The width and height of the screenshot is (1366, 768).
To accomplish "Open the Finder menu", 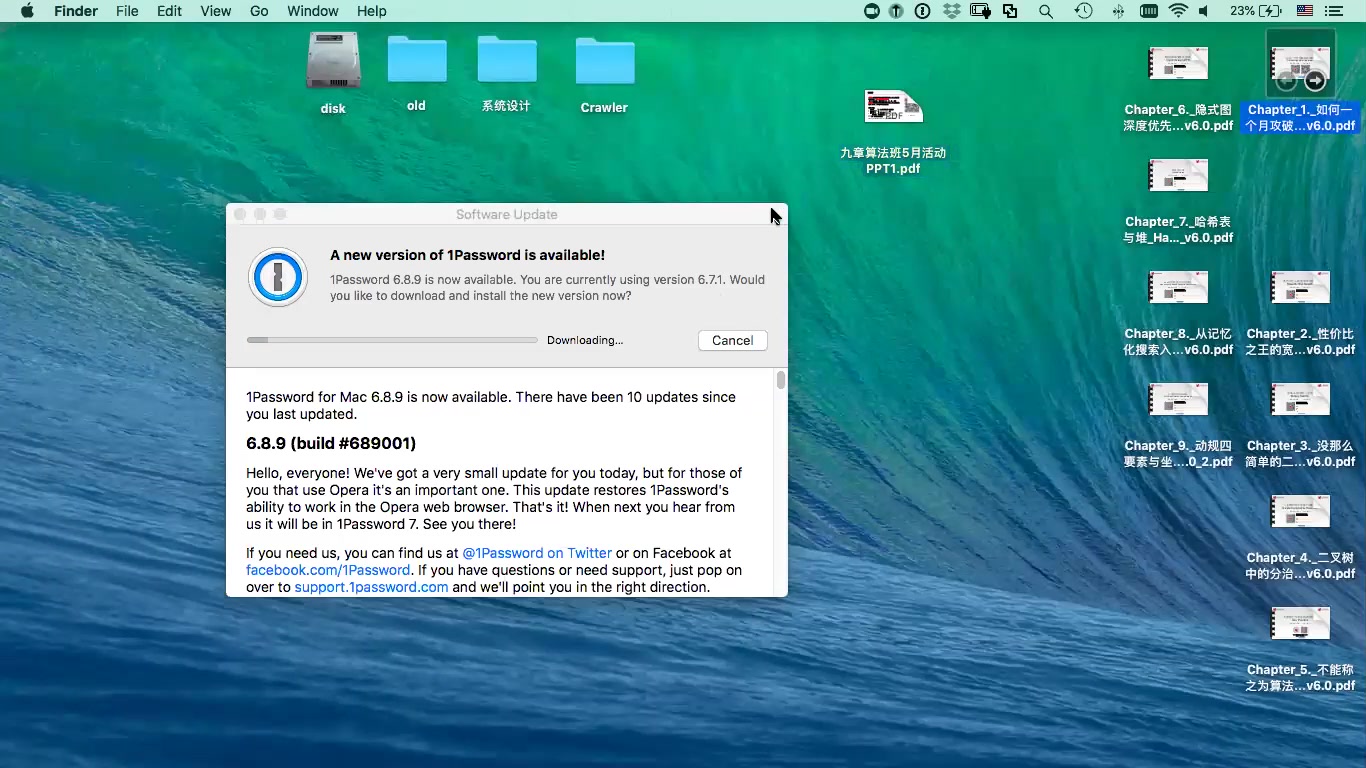I will point(75,11).
